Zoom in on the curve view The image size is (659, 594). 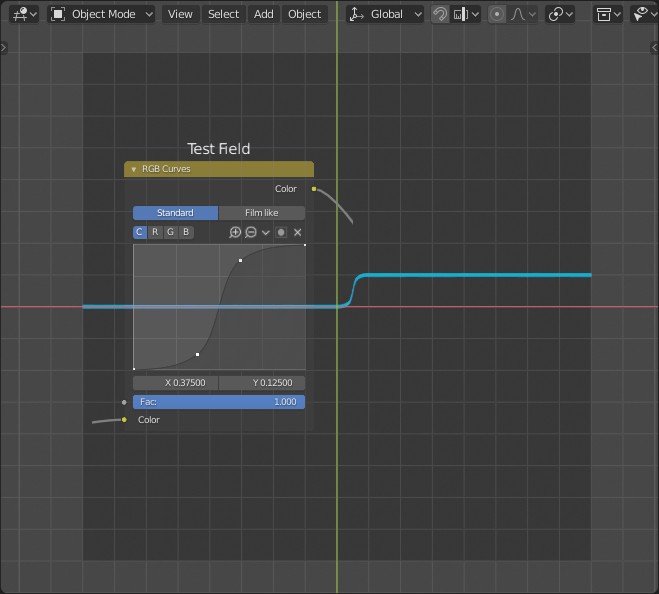pyautogui.click(x=235, y=232)
